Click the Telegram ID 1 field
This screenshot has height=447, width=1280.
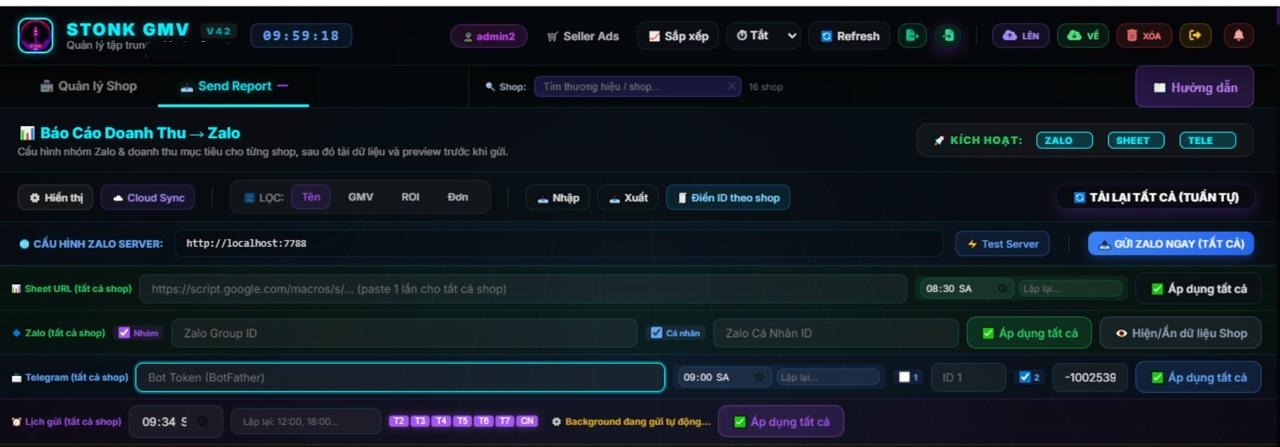click(x=968, y=377)
